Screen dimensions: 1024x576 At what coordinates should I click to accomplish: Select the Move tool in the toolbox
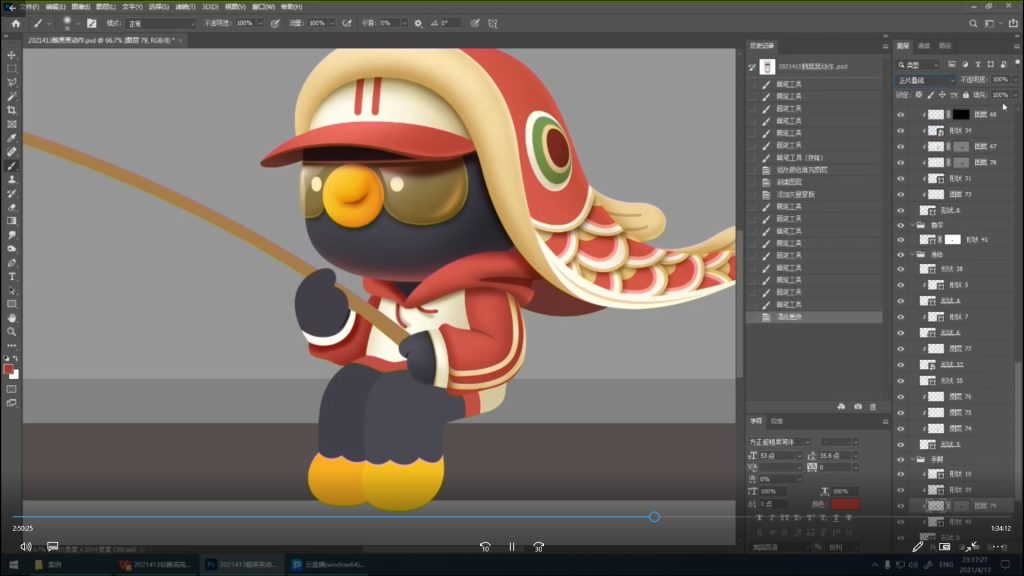pyautogui.click(x=12, y=55)
